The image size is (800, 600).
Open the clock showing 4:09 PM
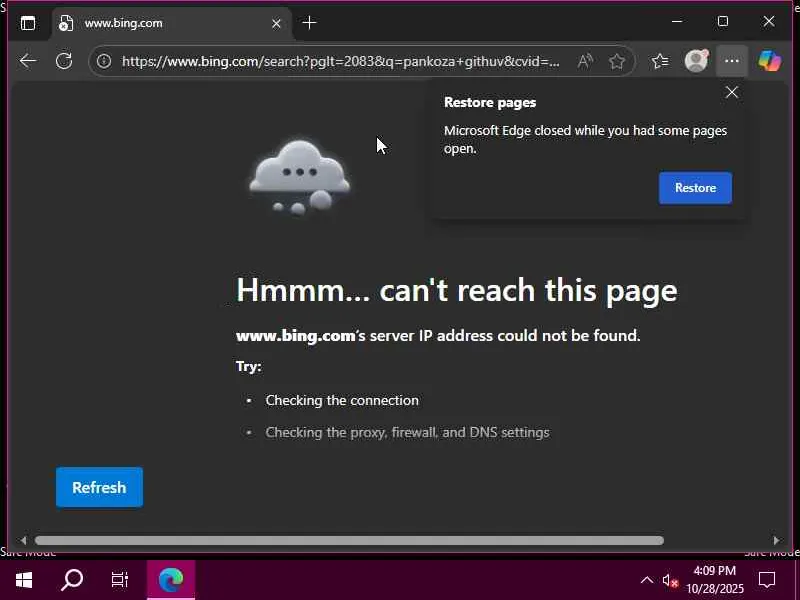(x=714, y=580)
